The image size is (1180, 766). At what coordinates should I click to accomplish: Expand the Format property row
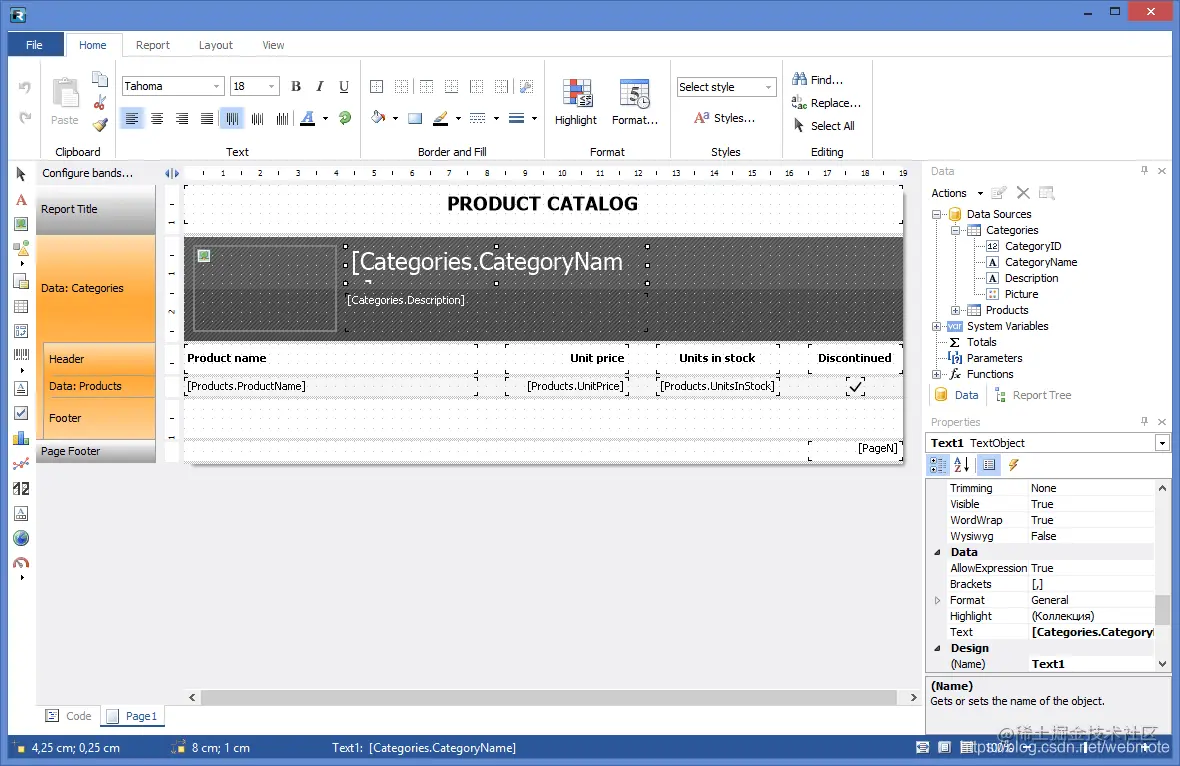(938, 600)
